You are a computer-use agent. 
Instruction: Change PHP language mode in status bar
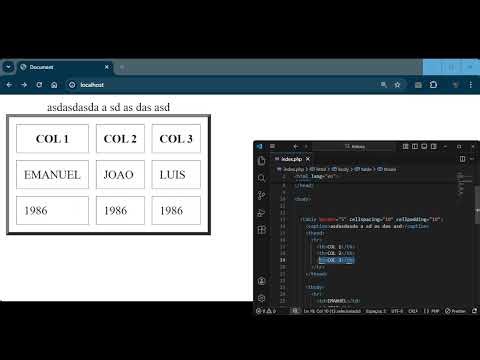tap(432, 311)
